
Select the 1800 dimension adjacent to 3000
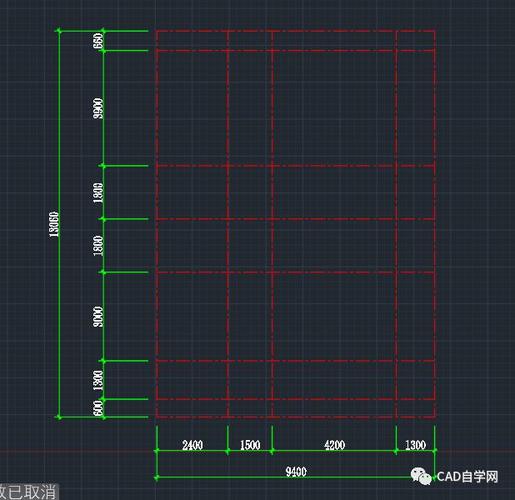(x=98, y=246)
